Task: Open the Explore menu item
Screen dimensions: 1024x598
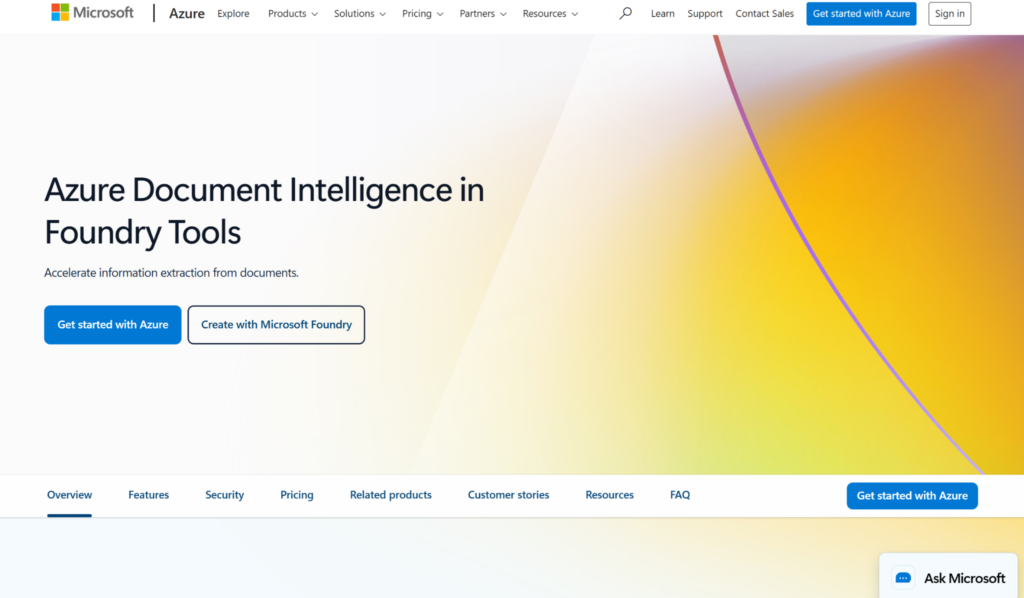Action: tap(233, 14)
